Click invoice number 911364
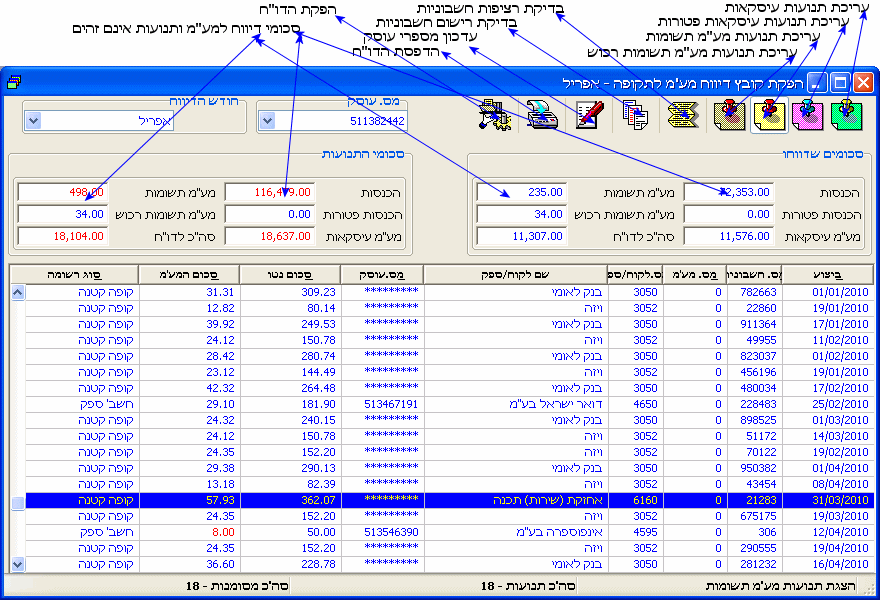The height and width of the screenshot is (600, 880). (x=758, y=324)
